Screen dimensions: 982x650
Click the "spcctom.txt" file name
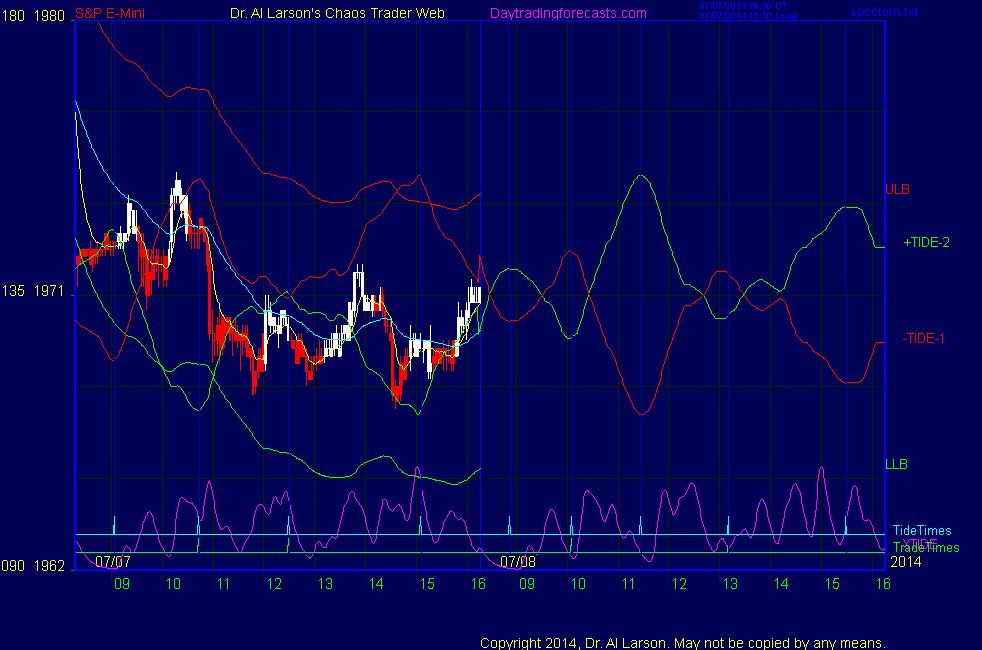884,12
